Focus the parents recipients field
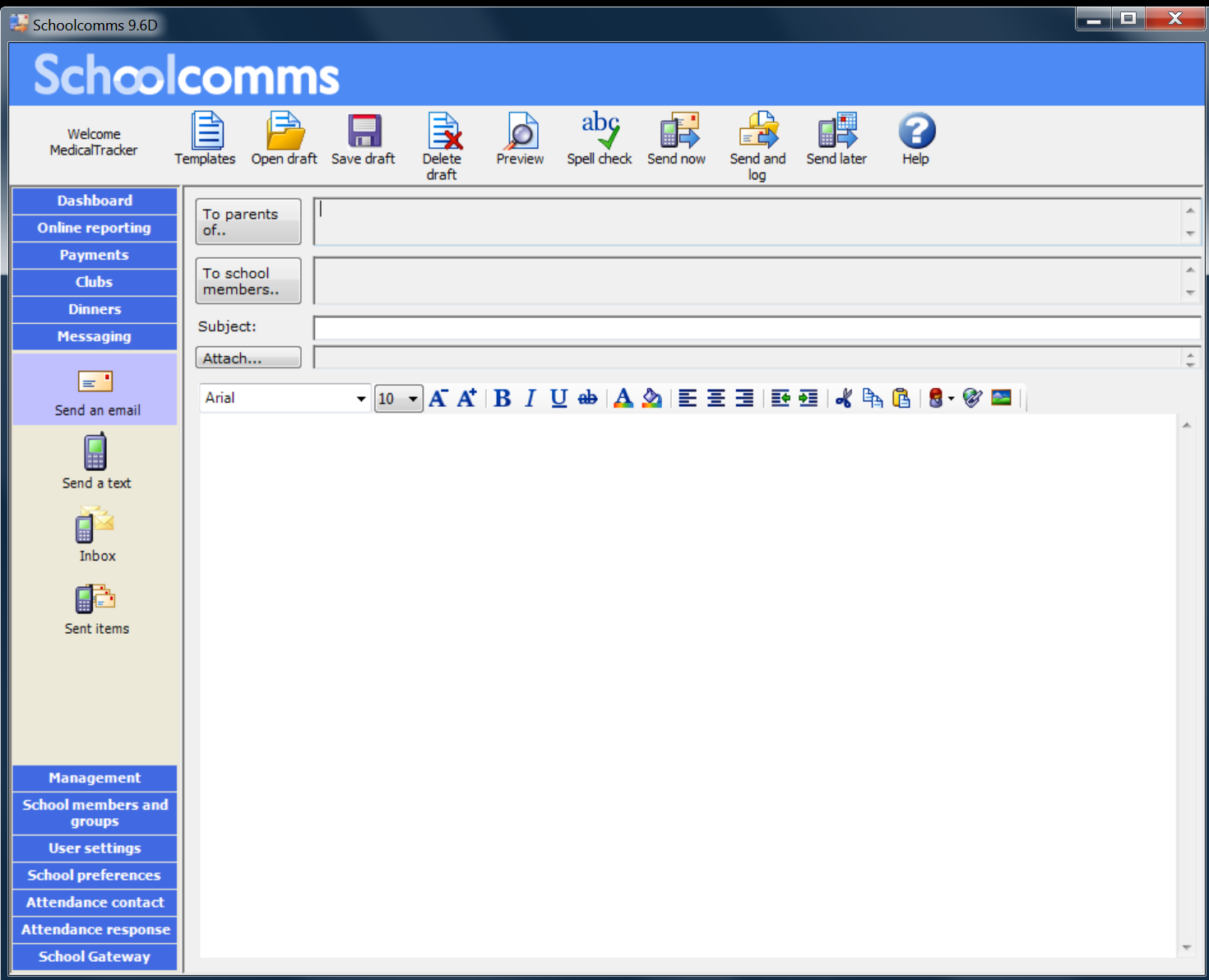 (x=748, y=222)
